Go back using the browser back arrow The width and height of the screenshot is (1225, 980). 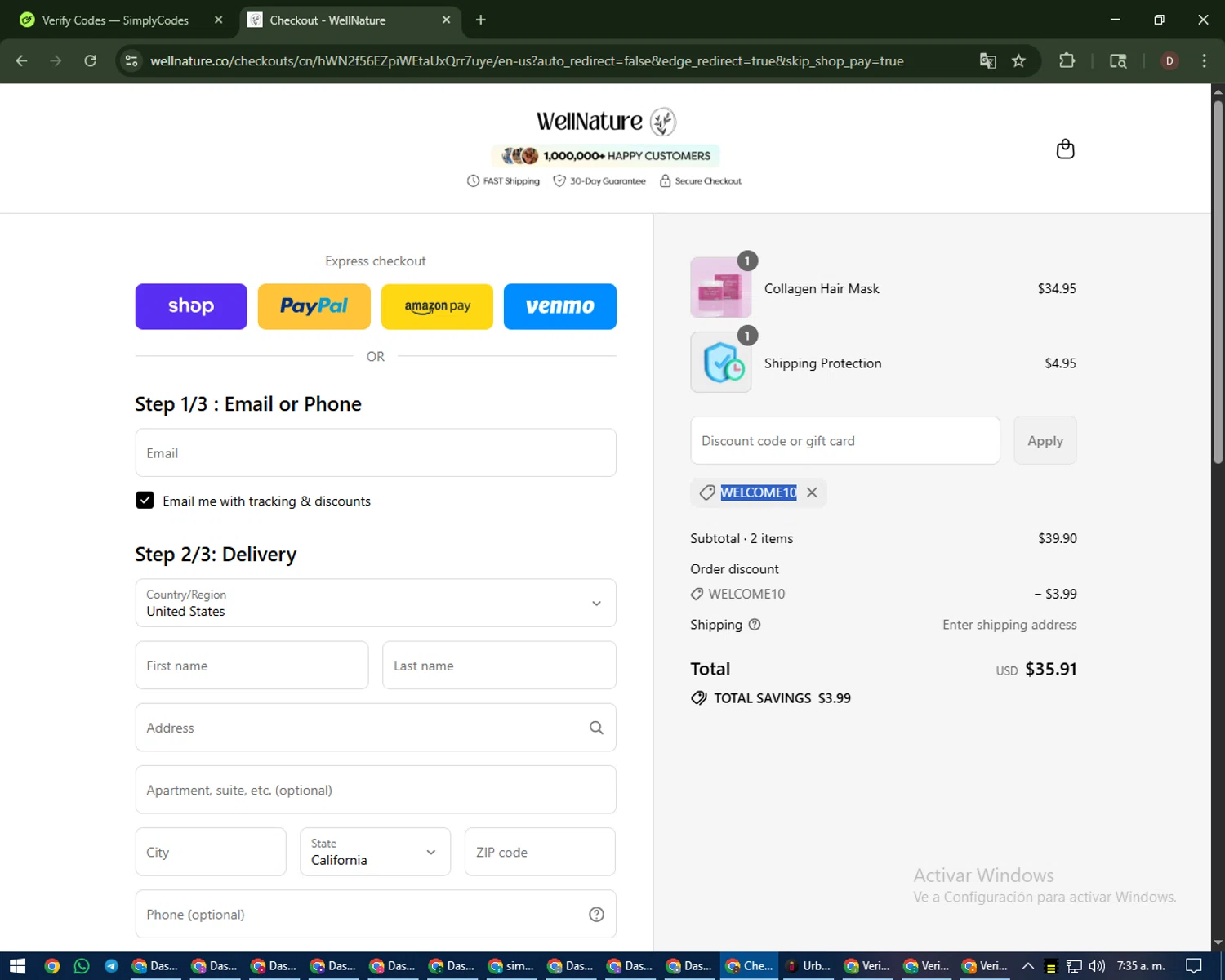[22, 60]
